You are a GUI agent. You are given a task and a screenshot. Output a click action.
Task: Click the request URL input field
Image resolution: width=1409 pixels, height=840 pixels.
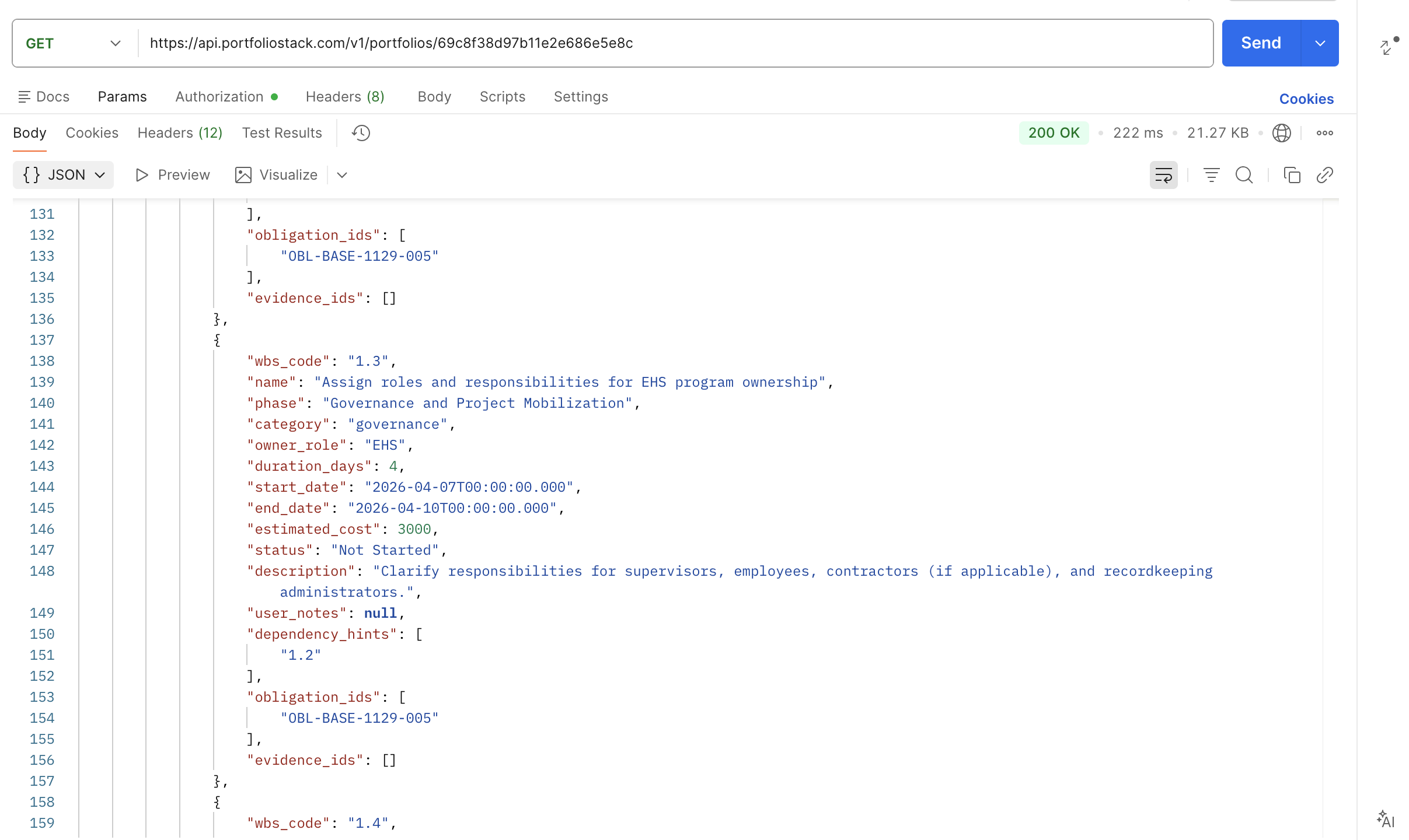pos(675,43)
